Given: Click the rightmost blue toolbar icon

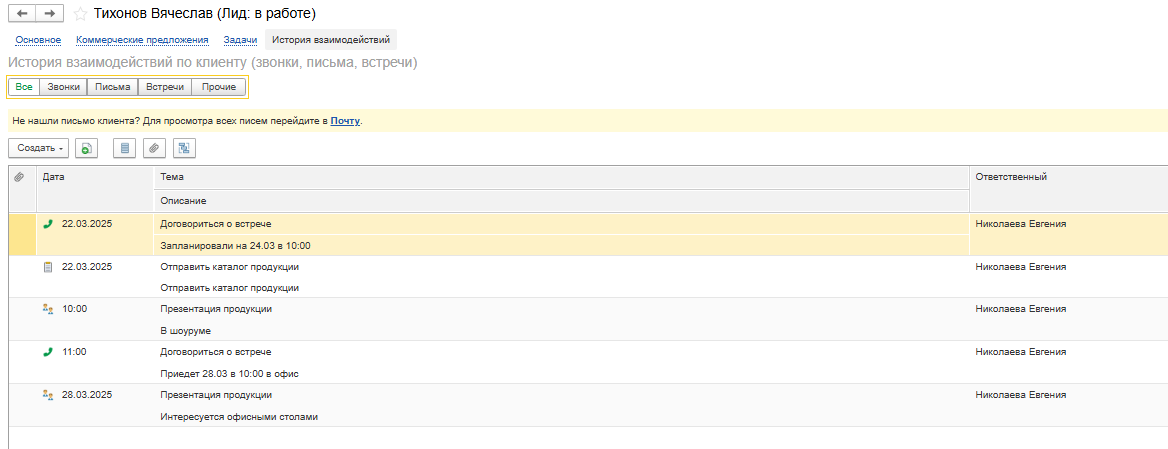Looking at the screenshot, I should pos(184,148).
